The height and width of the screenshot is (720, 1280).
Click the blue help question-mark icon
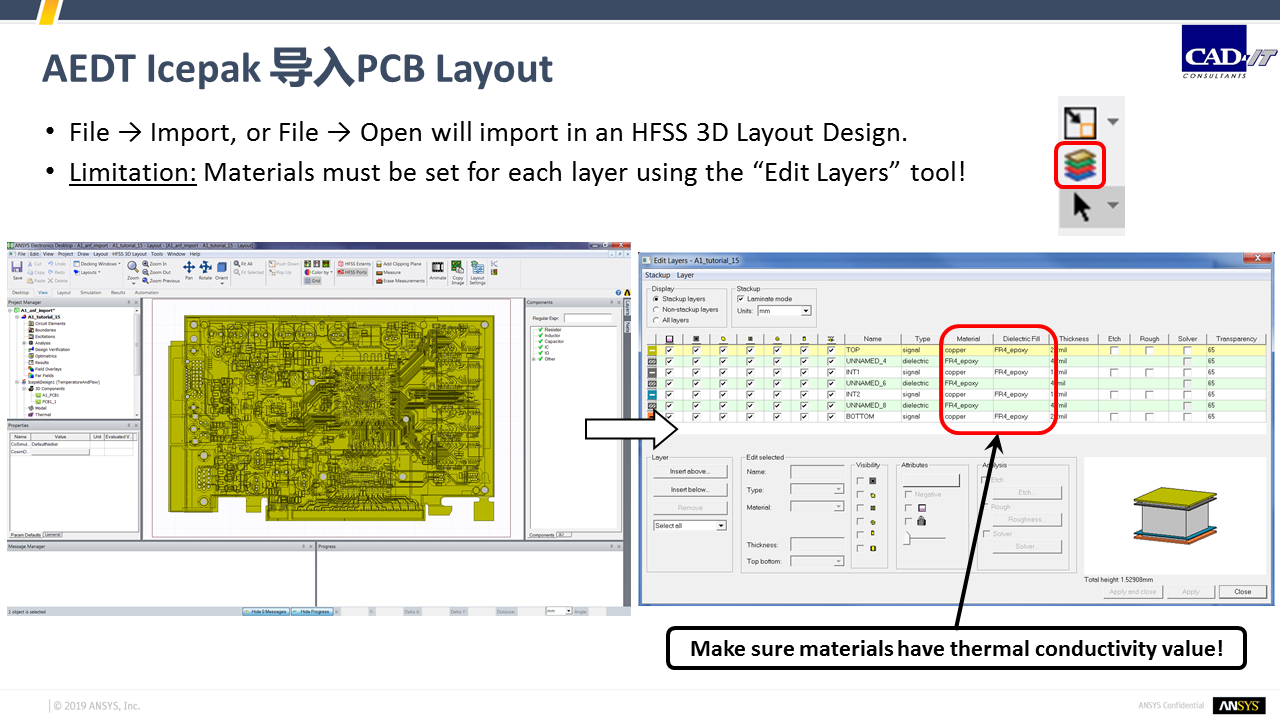point(618,292)
